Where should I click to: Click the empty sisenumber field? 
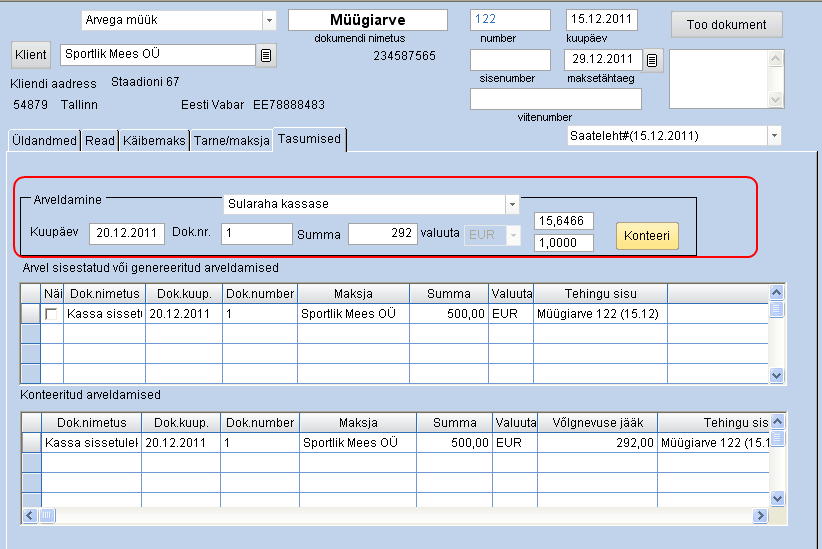pyautogui.click(x=510, y=60)
